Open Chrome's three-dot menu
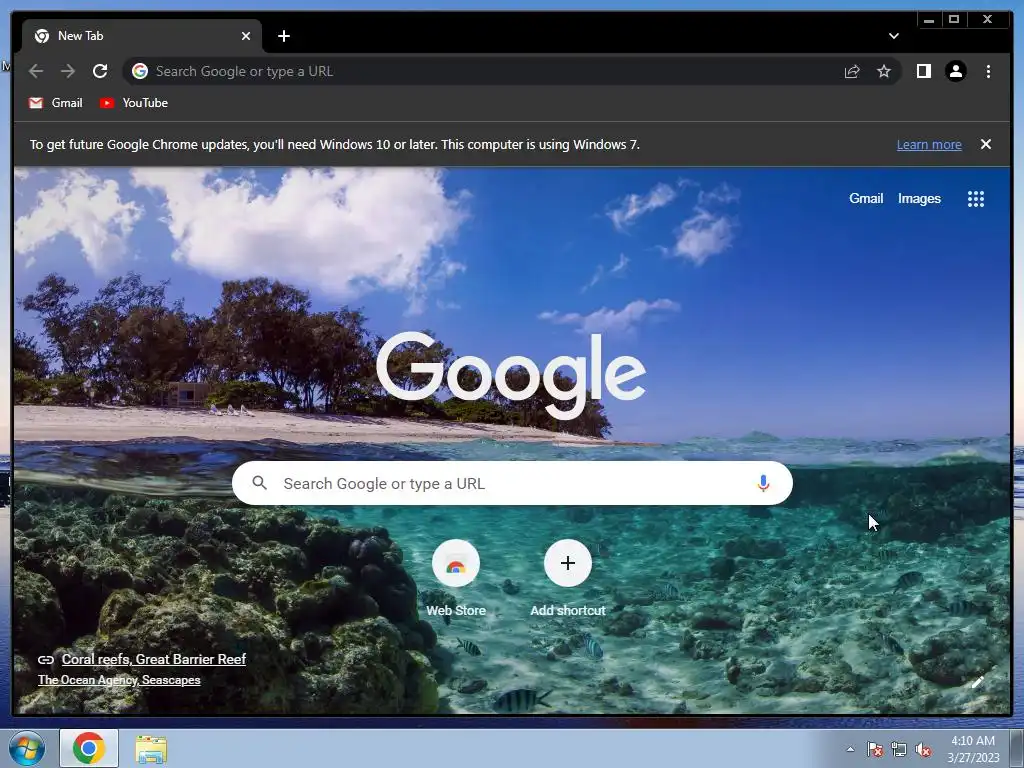 (x=988, y=71)
